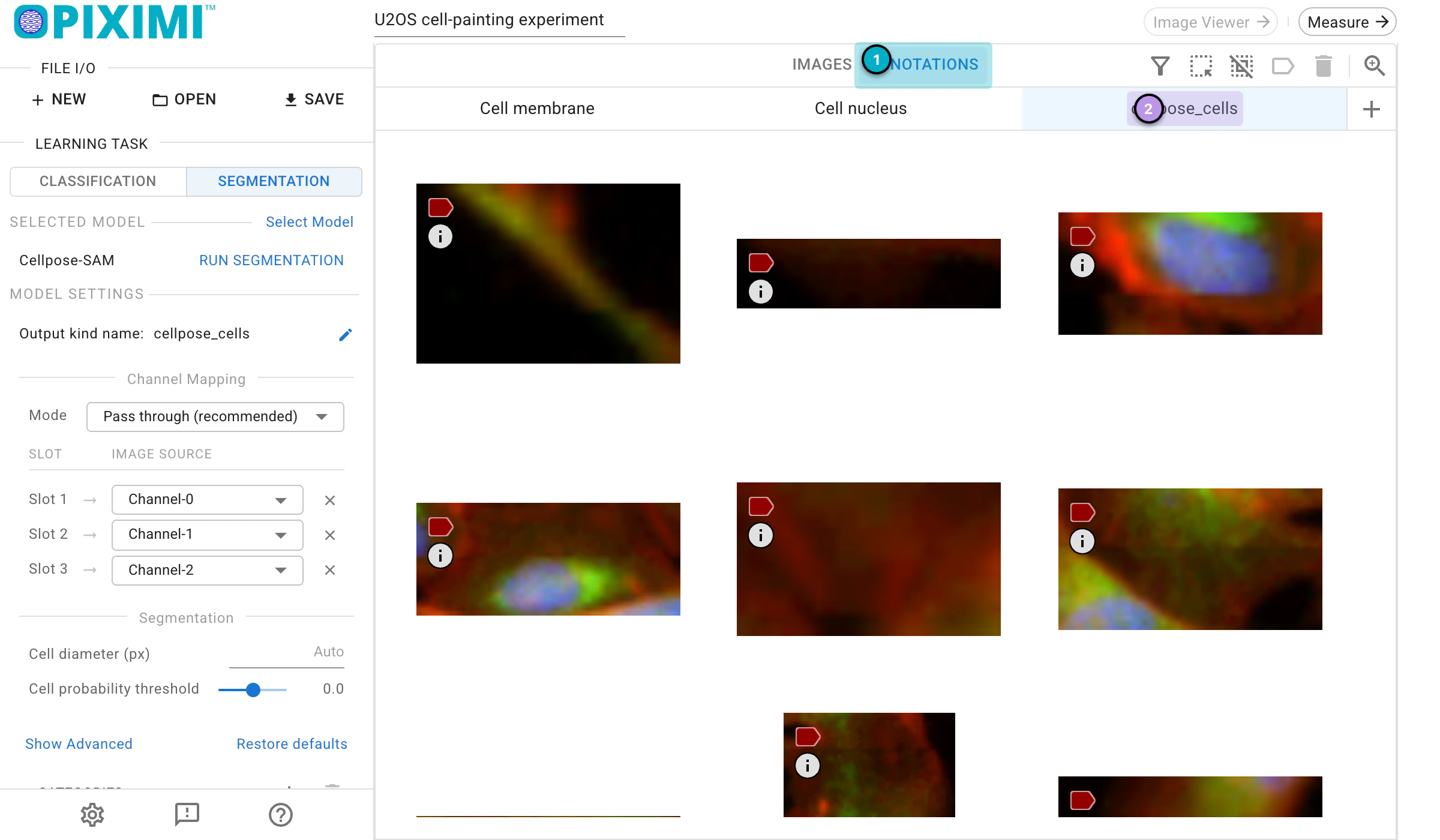Click the New project button
The width and height of the screenshot is (1440, 840).
click(59, 99)
